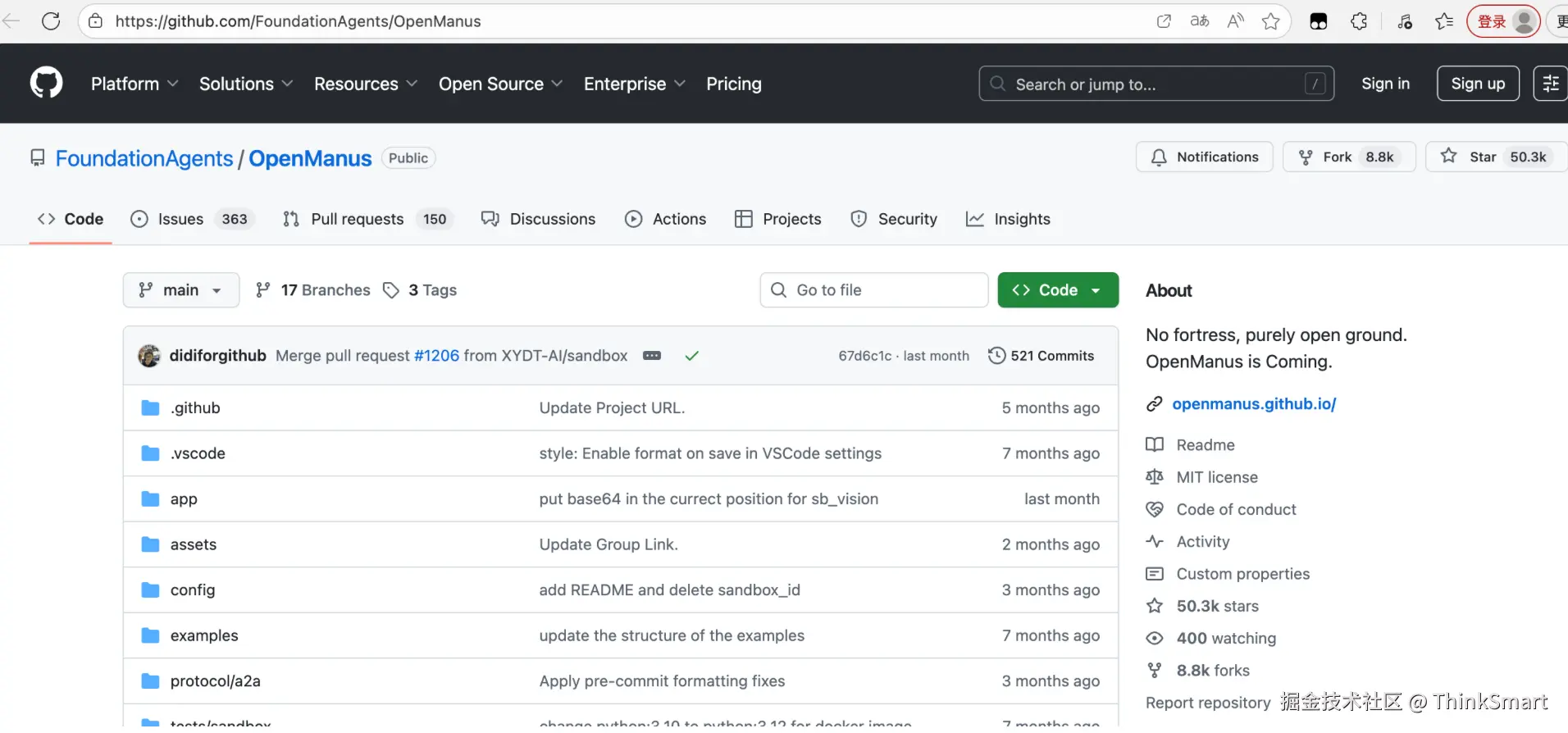Expand commit message ellipsis icon
The image size is (1568, 733).
[x=652, y=356]
